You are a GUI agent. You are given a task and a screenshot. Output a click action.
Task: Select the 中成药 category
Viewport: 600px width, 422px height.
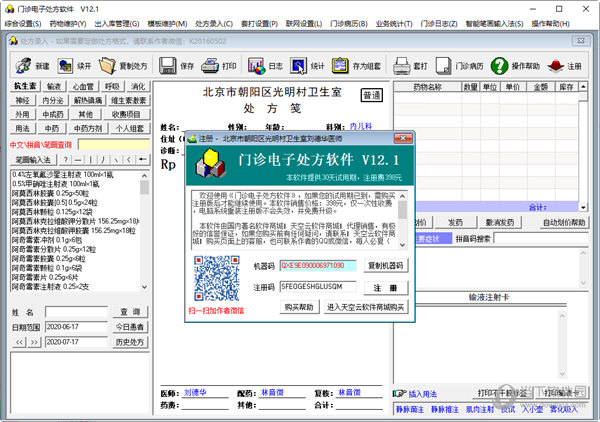[x=53, y=114]
